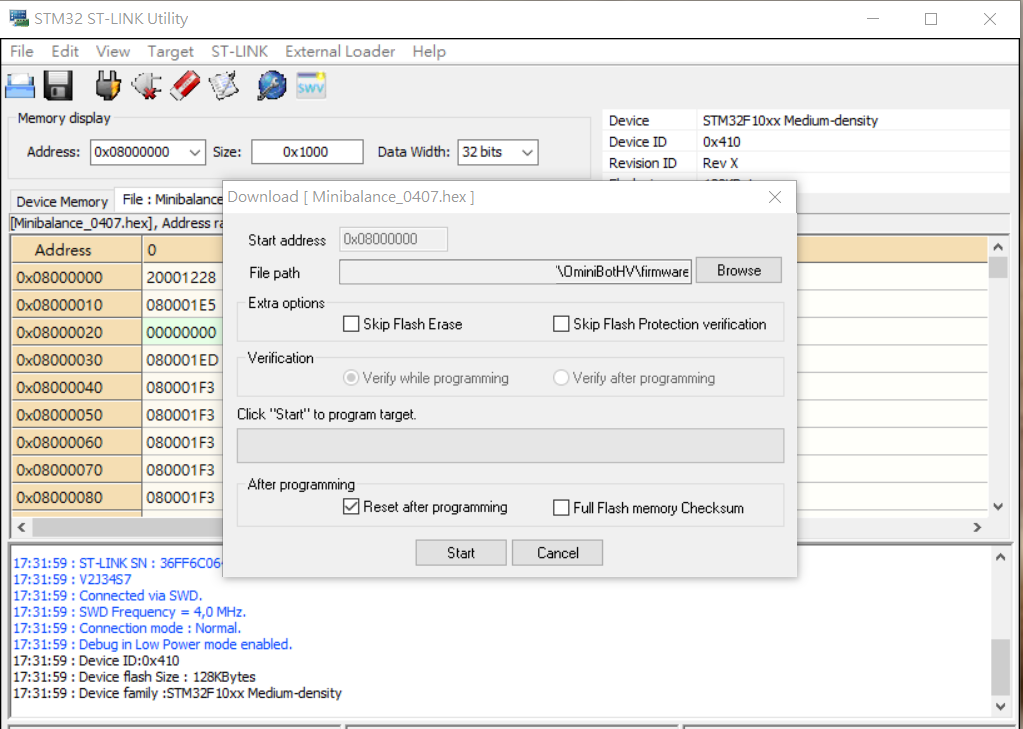
Task: Click the Full chip erase eraser icon
Action: click(x=185, y=86)
